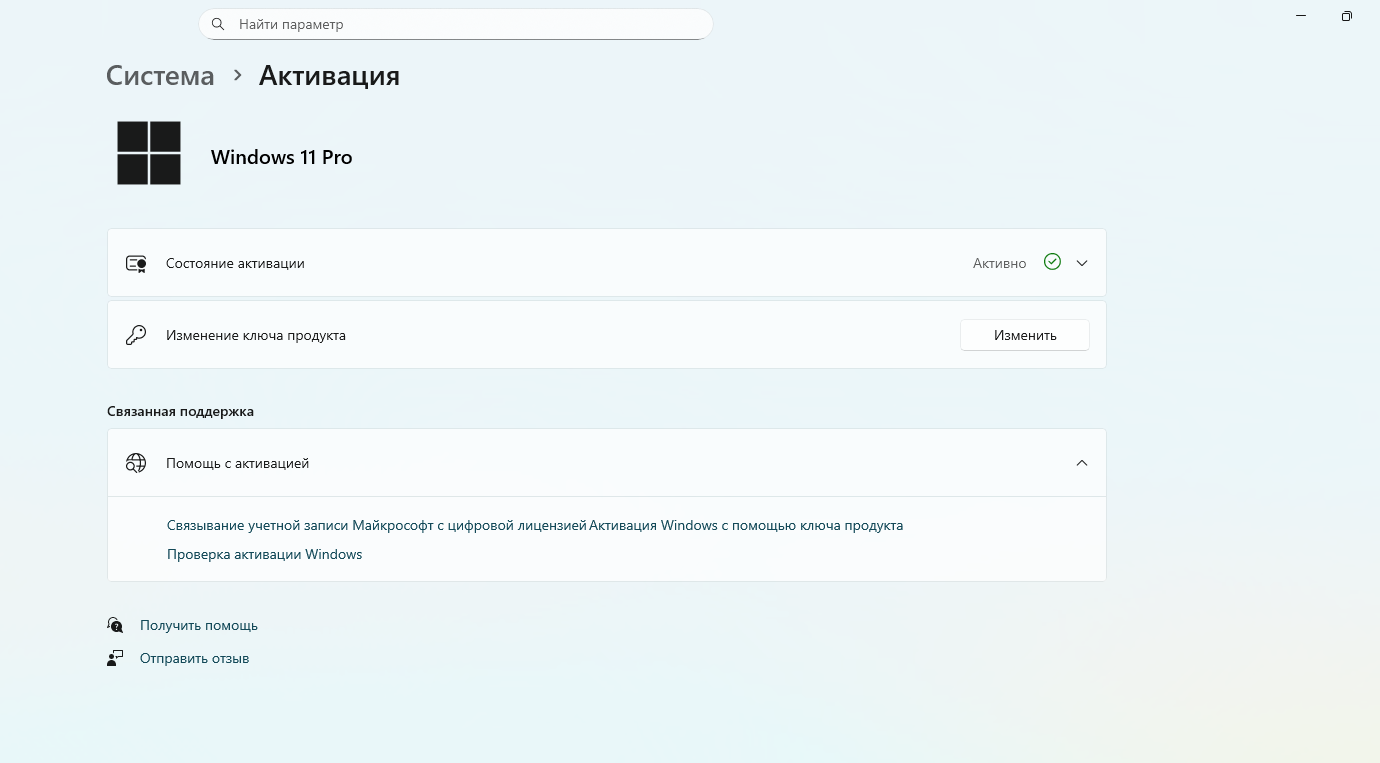This screenshot has height=763, width=1380.
Task: Open Связывание учетной записи Майкрософт link
Action: tap(377, 525)
